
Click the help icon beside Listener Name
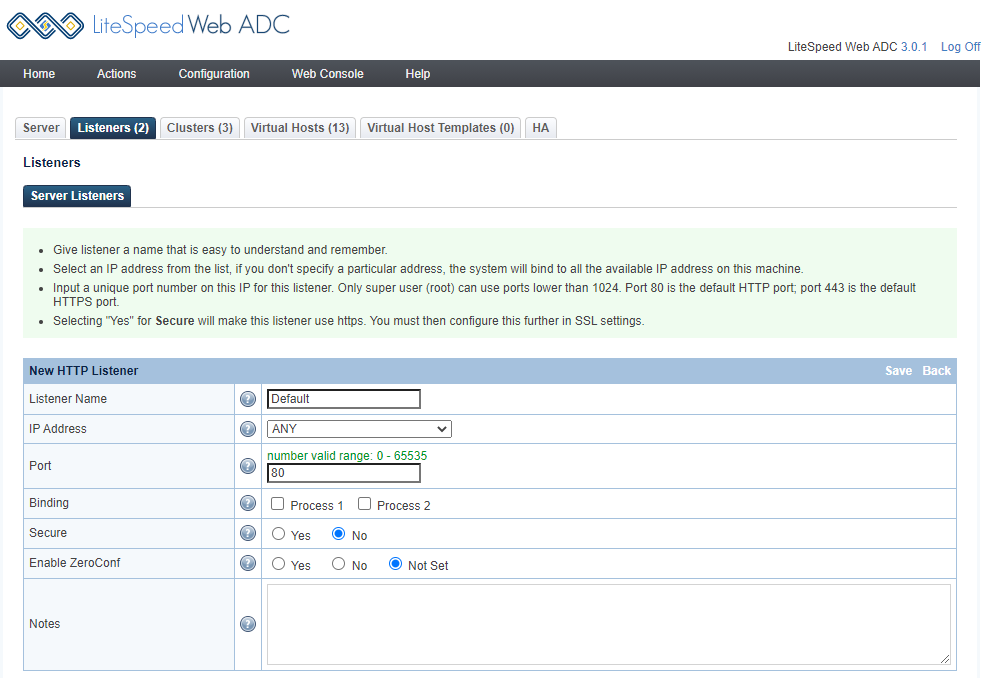248,399
